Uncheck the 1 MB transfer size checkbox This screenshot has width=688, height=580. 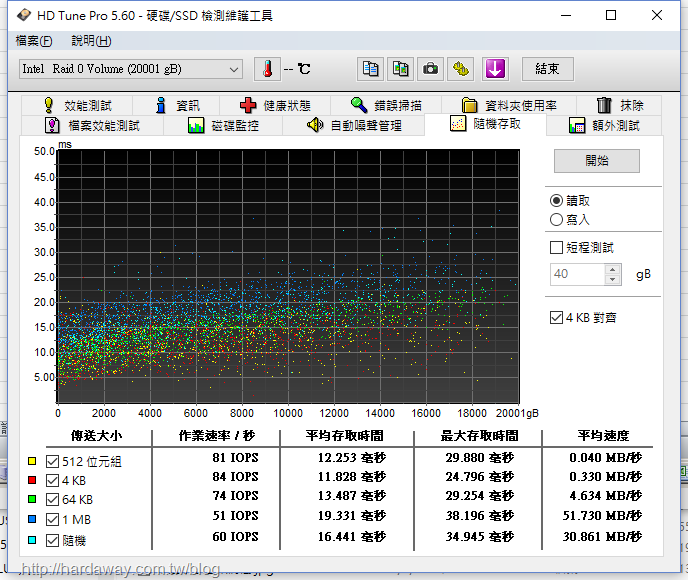coord(52,519)
